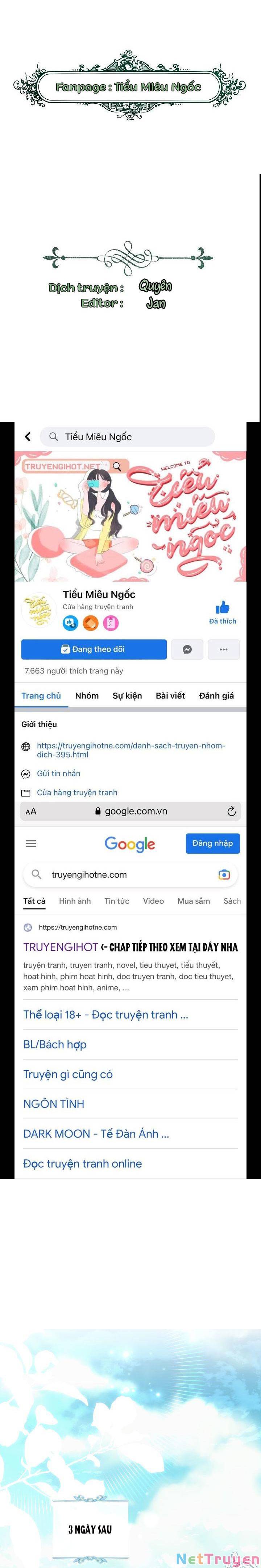Click the NGÔN TÌNH sitelink
Image resolution: width=261 pixels, height=1568 pixels.
coord(54,1103)
